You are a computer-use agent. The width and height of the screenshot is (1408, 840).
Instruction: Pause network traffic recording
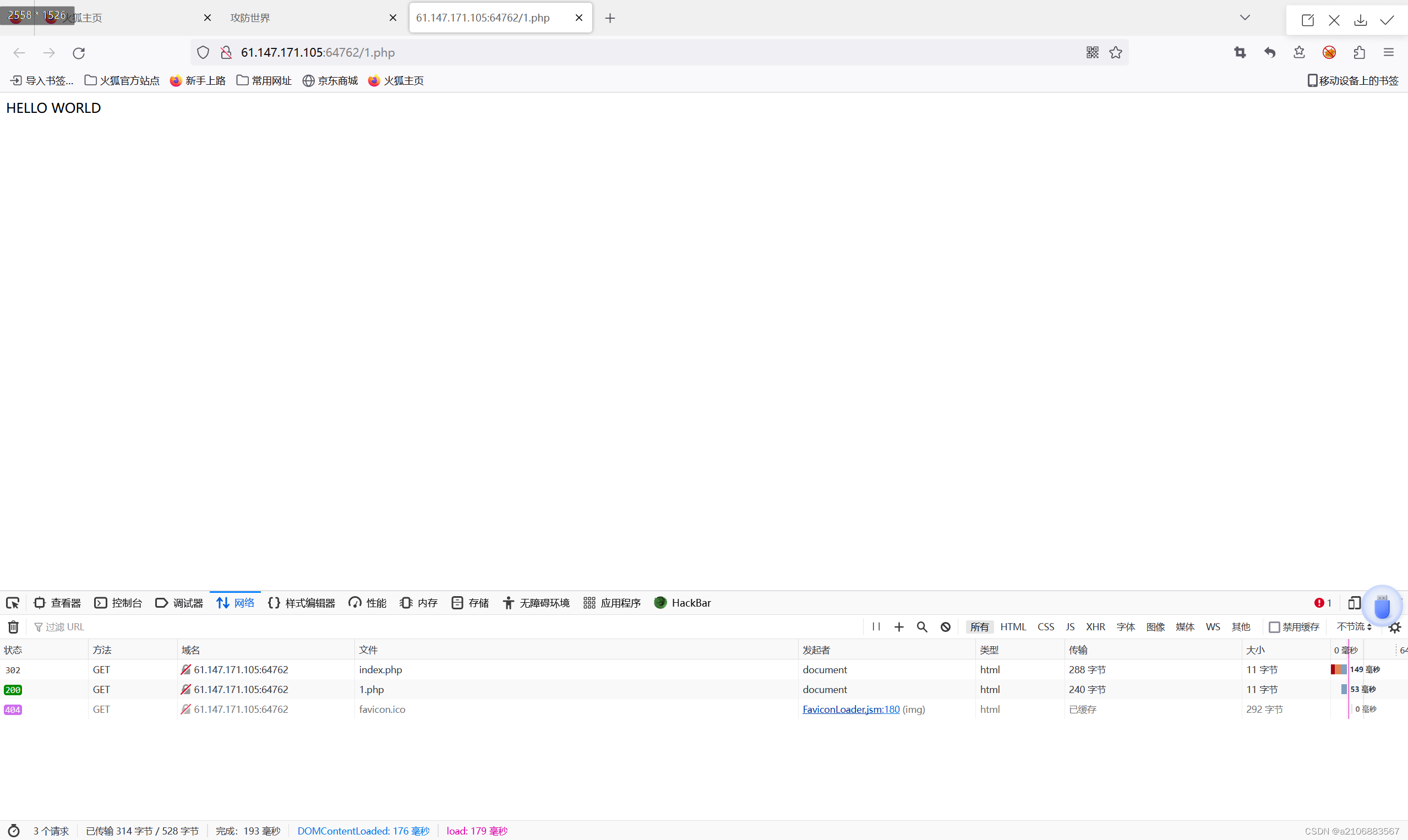(x=876, y=626)
